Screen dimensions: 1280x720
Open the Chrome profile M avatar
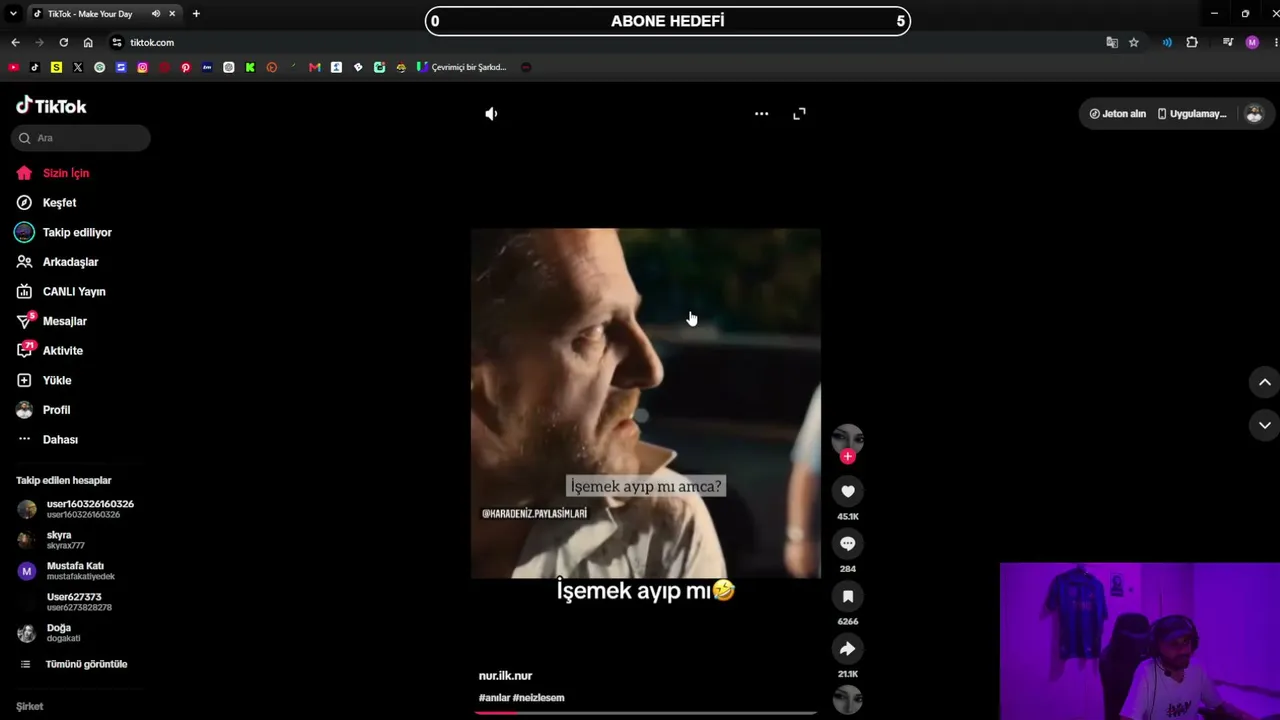(x=1252, y=42)
